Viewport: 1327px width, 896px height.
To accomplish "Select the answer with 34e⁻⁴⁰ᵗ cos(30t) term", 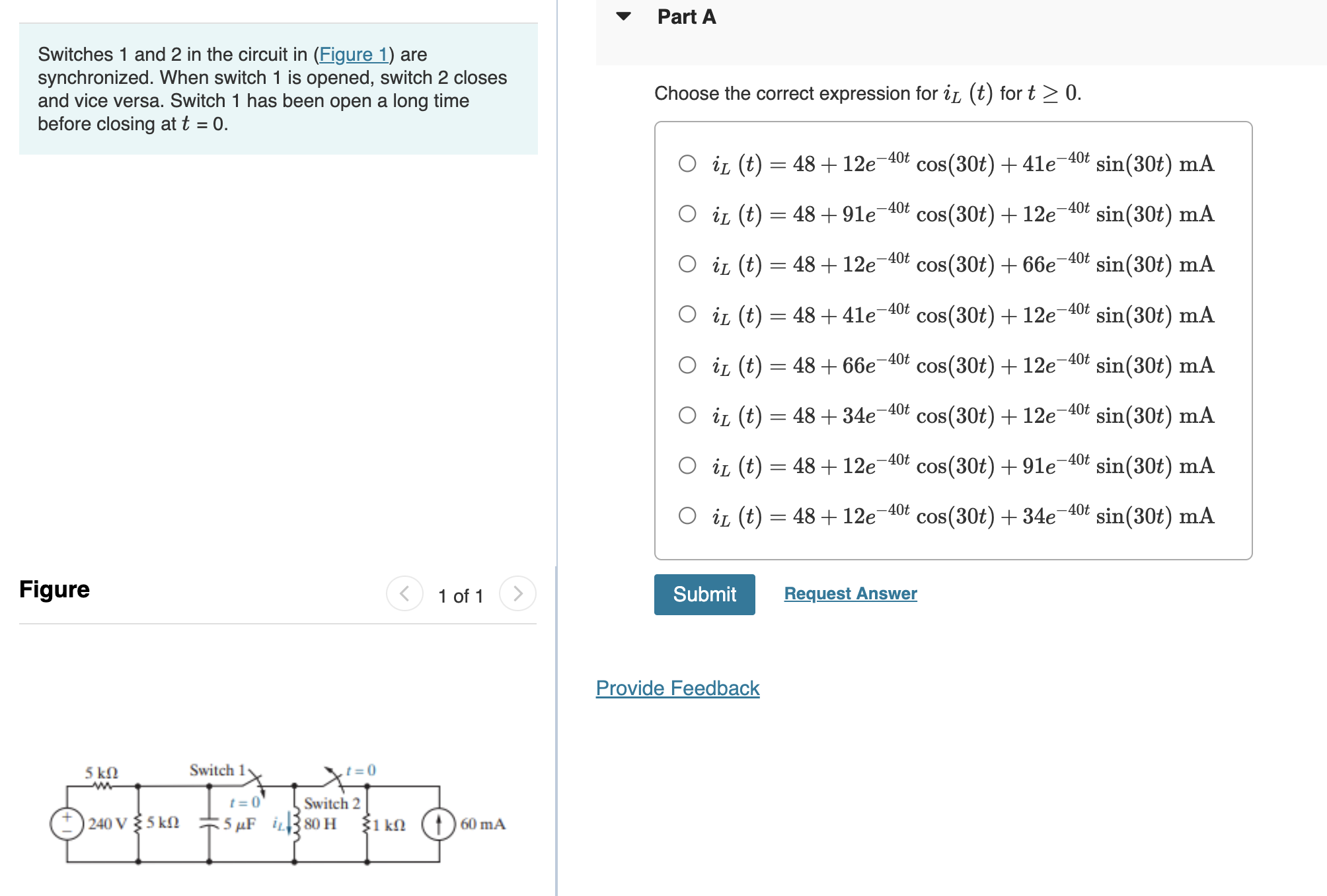I will [687, 416].
